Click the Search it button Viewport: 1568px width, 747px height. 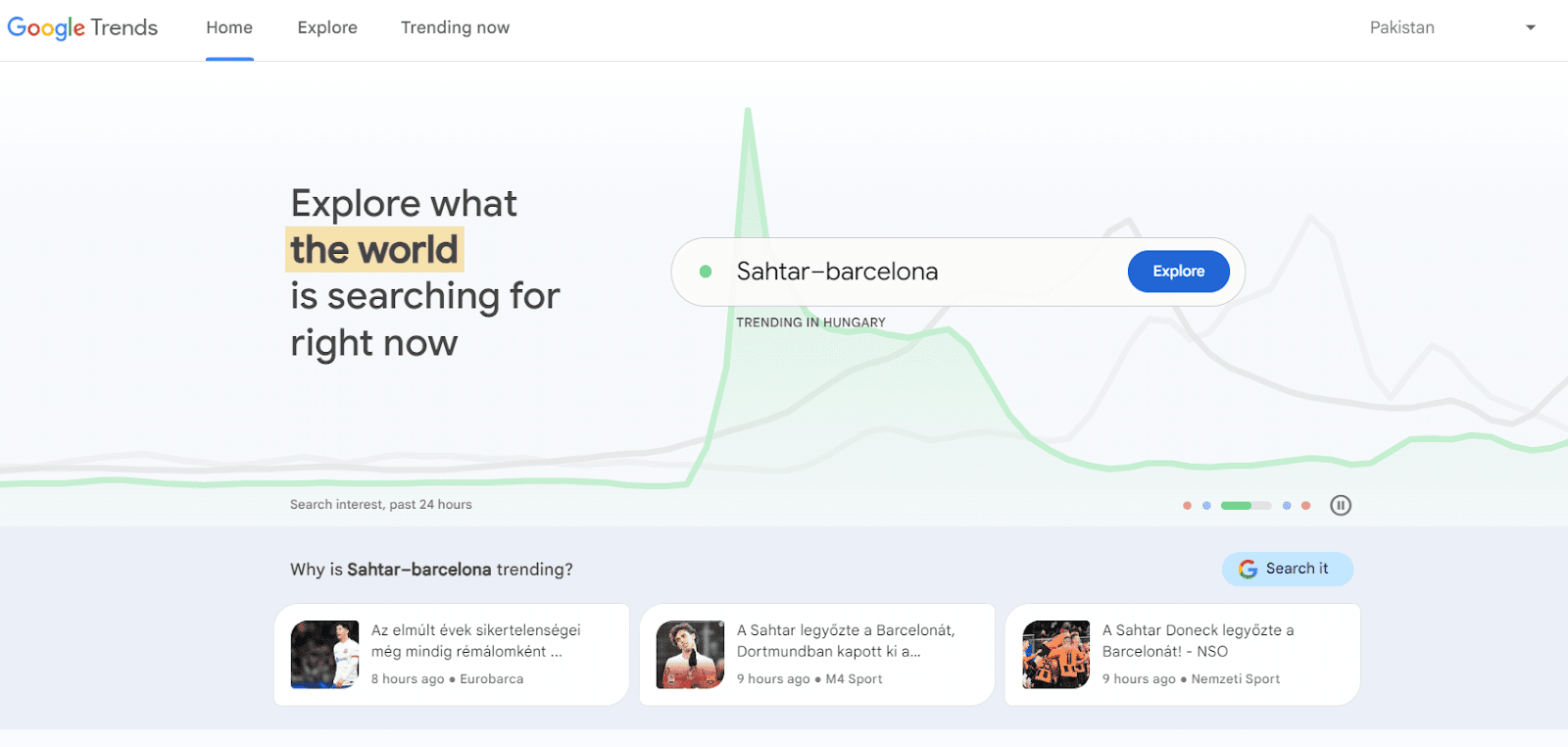[x=1287, y=569]
